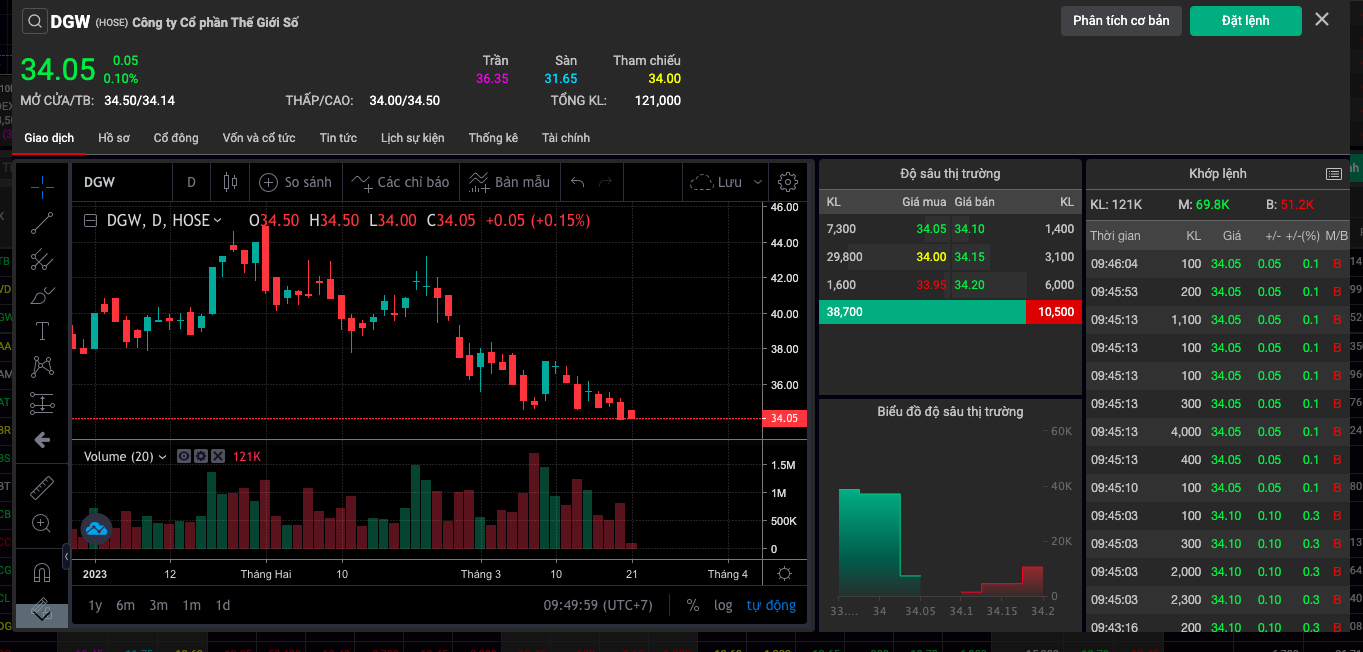
Task: Set chart range to 1m
Action: pos(191,605)
